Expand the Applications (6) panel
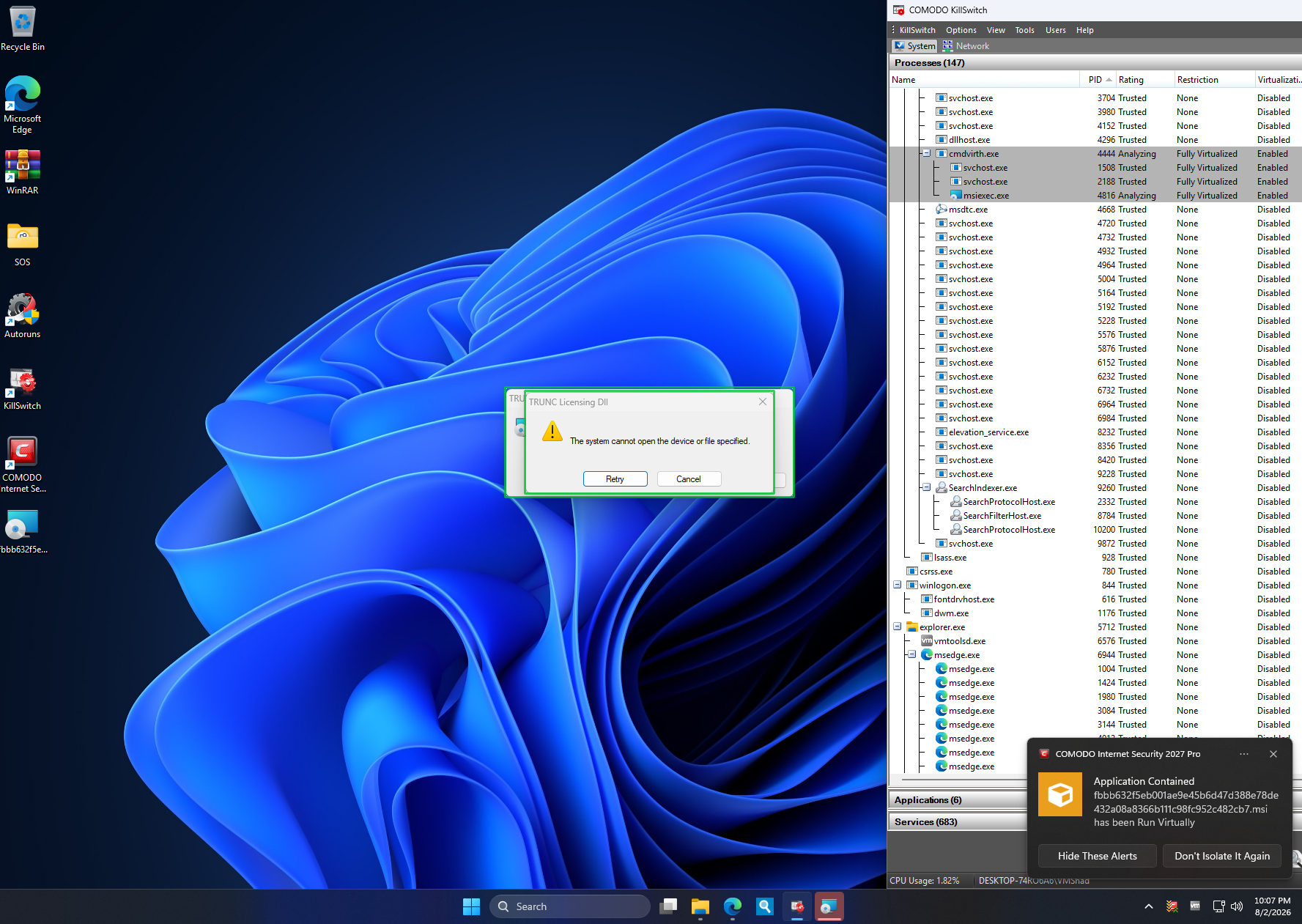Viewport: 1302px width, 924px height. [x=957, y=800]
